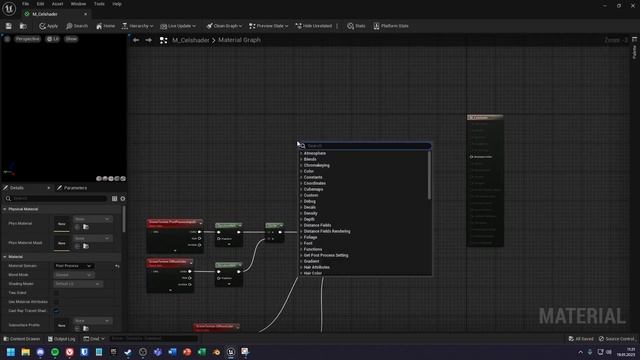Open the Live Update dropdown
The width and height of the screenshot is (640, 360).
pyautogui.click(x=178, y=26)
